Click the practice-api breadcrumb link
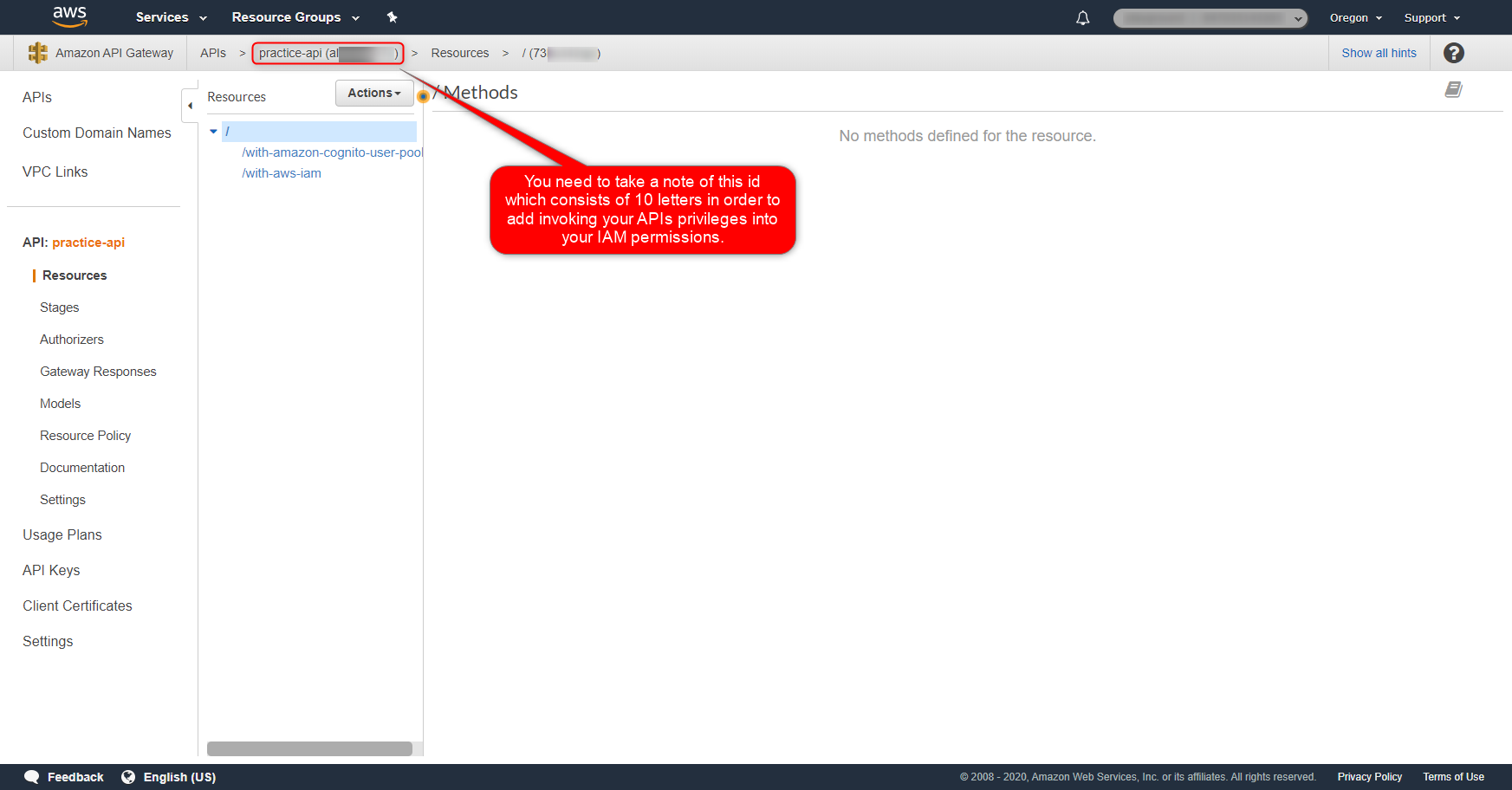 pyautogui.click(x=328, y=53)
